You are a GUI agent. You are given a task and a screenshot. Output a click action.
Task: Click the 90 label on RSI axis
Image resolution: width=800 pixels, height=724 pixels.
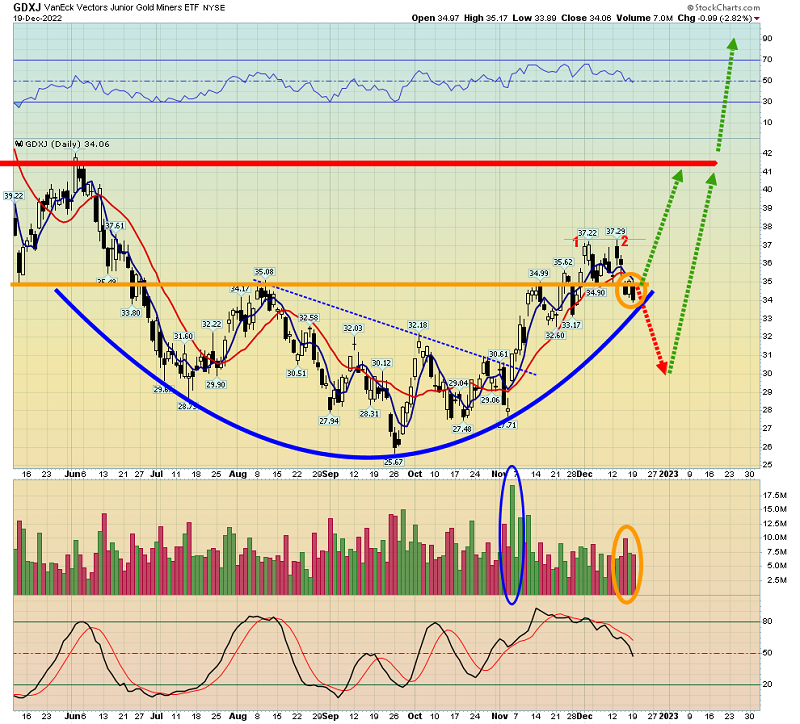767,38
